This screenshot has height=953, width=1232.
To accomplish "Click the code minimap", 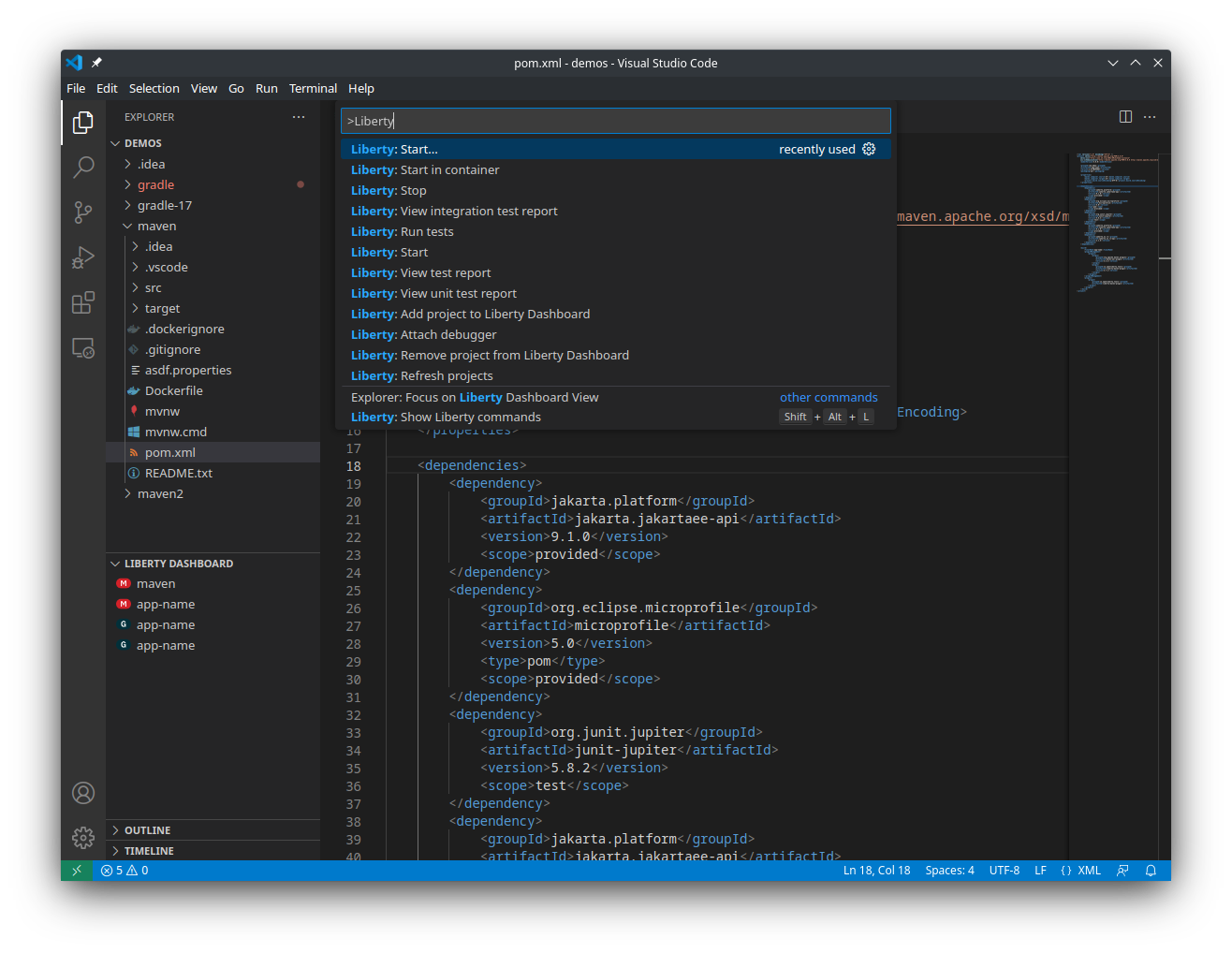I will [1118, 223].
